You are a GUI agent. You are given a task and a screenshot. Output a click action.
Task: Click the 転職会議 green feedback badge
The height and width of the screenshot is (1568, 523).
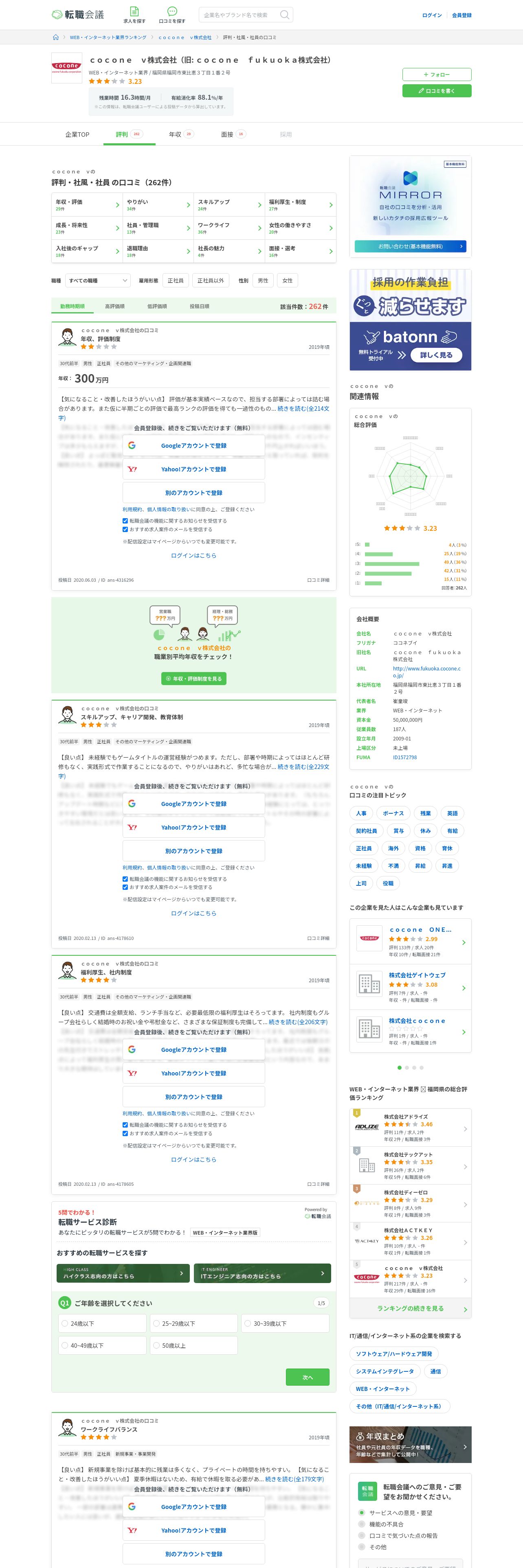[367, 1491]
